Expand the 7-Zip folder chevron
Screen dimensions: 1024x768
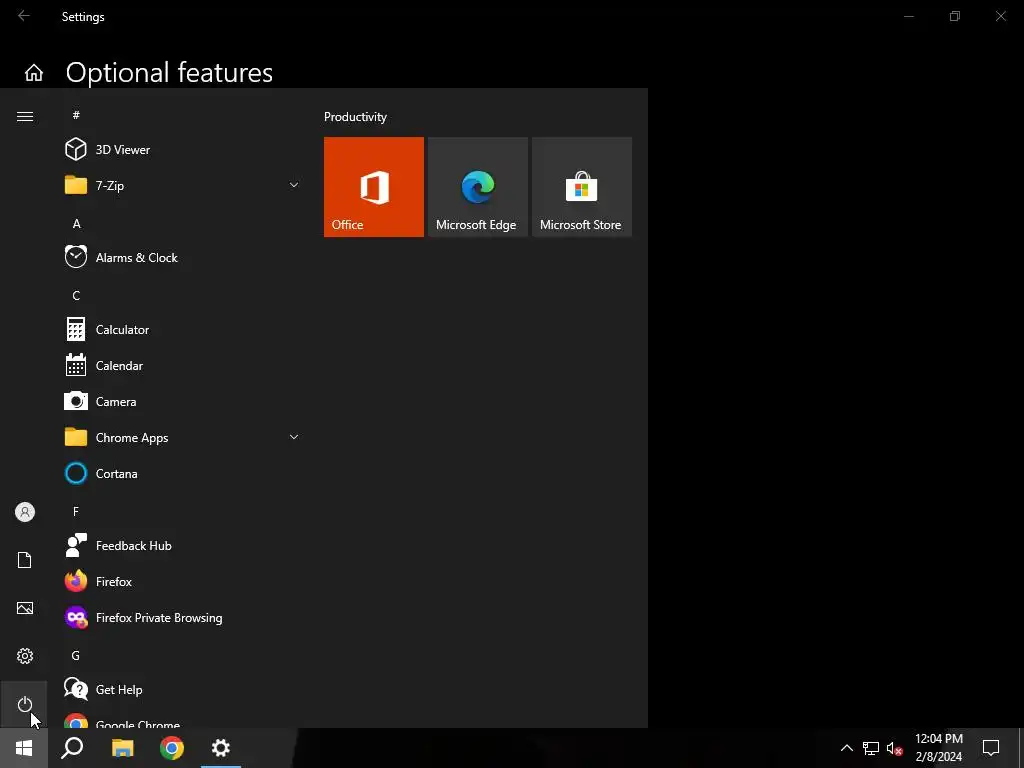tap(294, 185)
